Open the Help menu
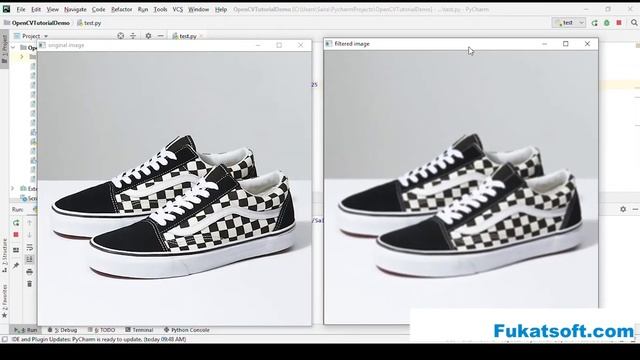The width and height of the screenshot is (640, 360). [x=221, y=9]
